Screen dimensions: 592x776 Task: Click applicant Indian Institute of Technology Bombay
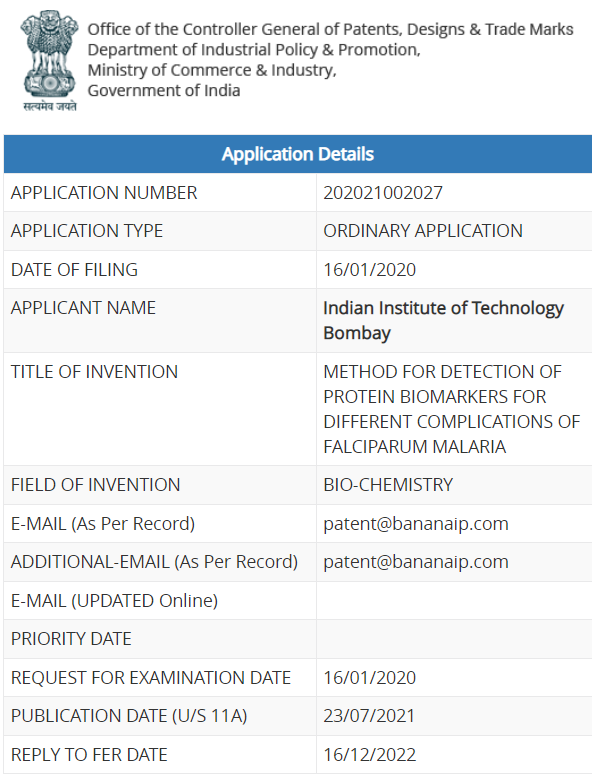tap(443, 320)
